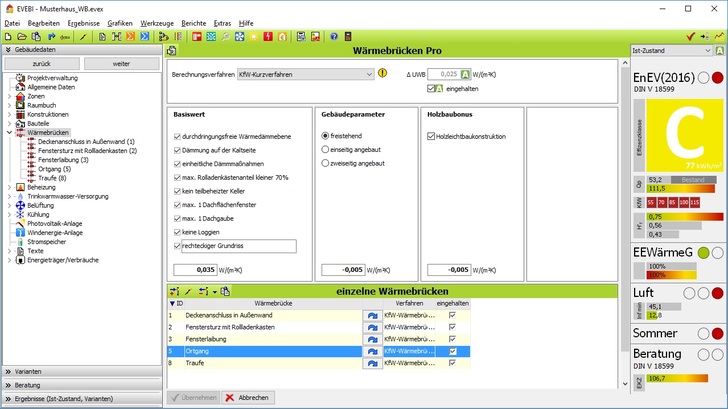The height and width of the screenshot is (409, 728).
Task: Open the Berechnungsverfahren dropdown
Action: point(367,73)
